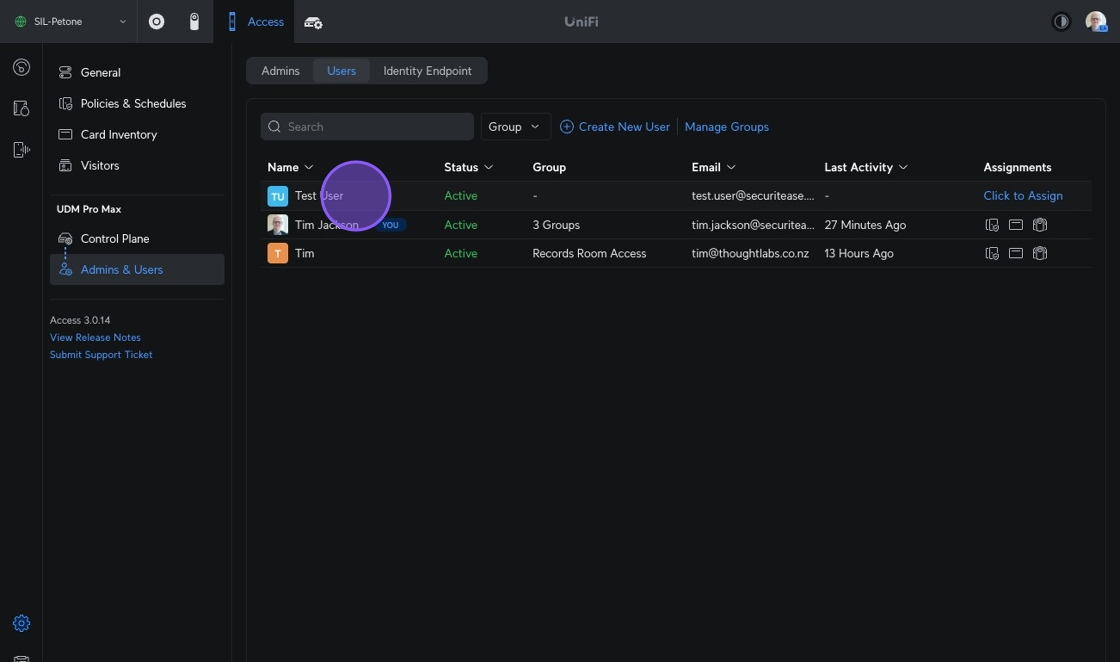Viewport: 1120px width, 662px height.
Task: Open the dashboard icon at the top of the left rail
Action: (x=21, y=68)
